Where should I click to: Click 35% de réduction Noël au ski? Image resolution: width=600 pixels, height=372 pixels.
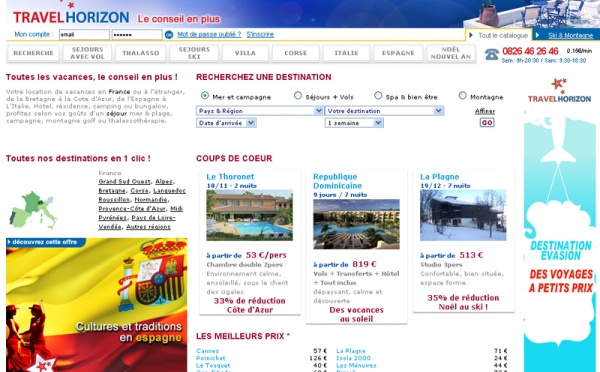pyautogui.click(x=463, y=302)
